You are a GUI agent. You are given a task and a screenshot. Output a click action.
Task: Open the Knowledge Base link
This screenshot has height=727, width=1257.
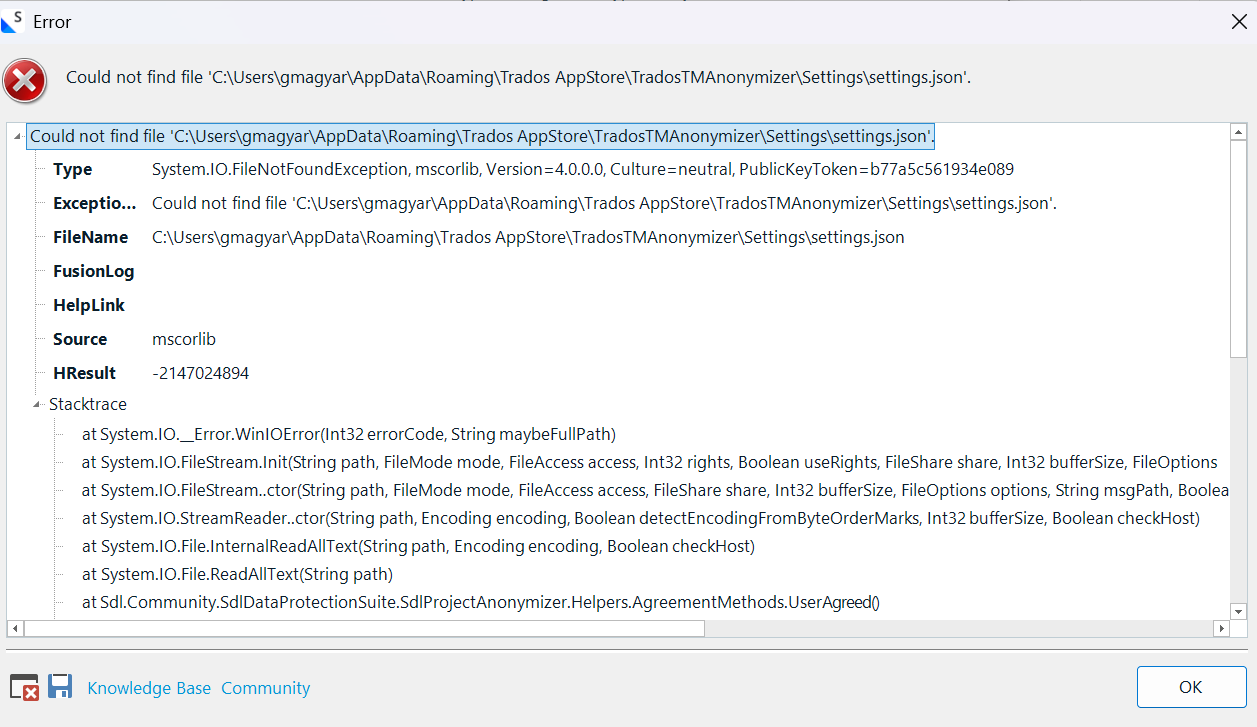pyautogui.click(x=149, y=688)
